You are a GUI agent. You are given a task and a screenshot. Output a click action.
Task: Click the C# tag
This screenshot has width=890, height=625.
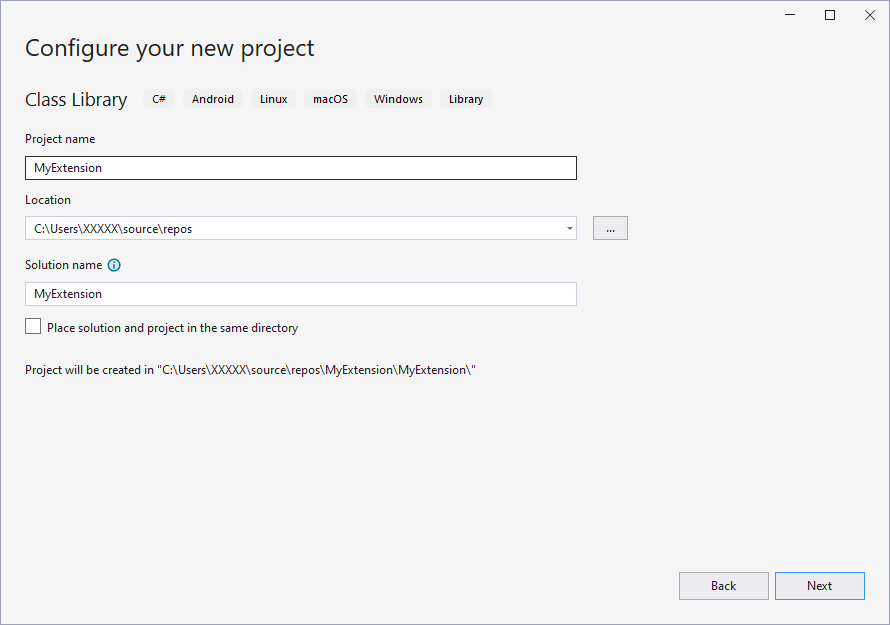pos(159,99)
